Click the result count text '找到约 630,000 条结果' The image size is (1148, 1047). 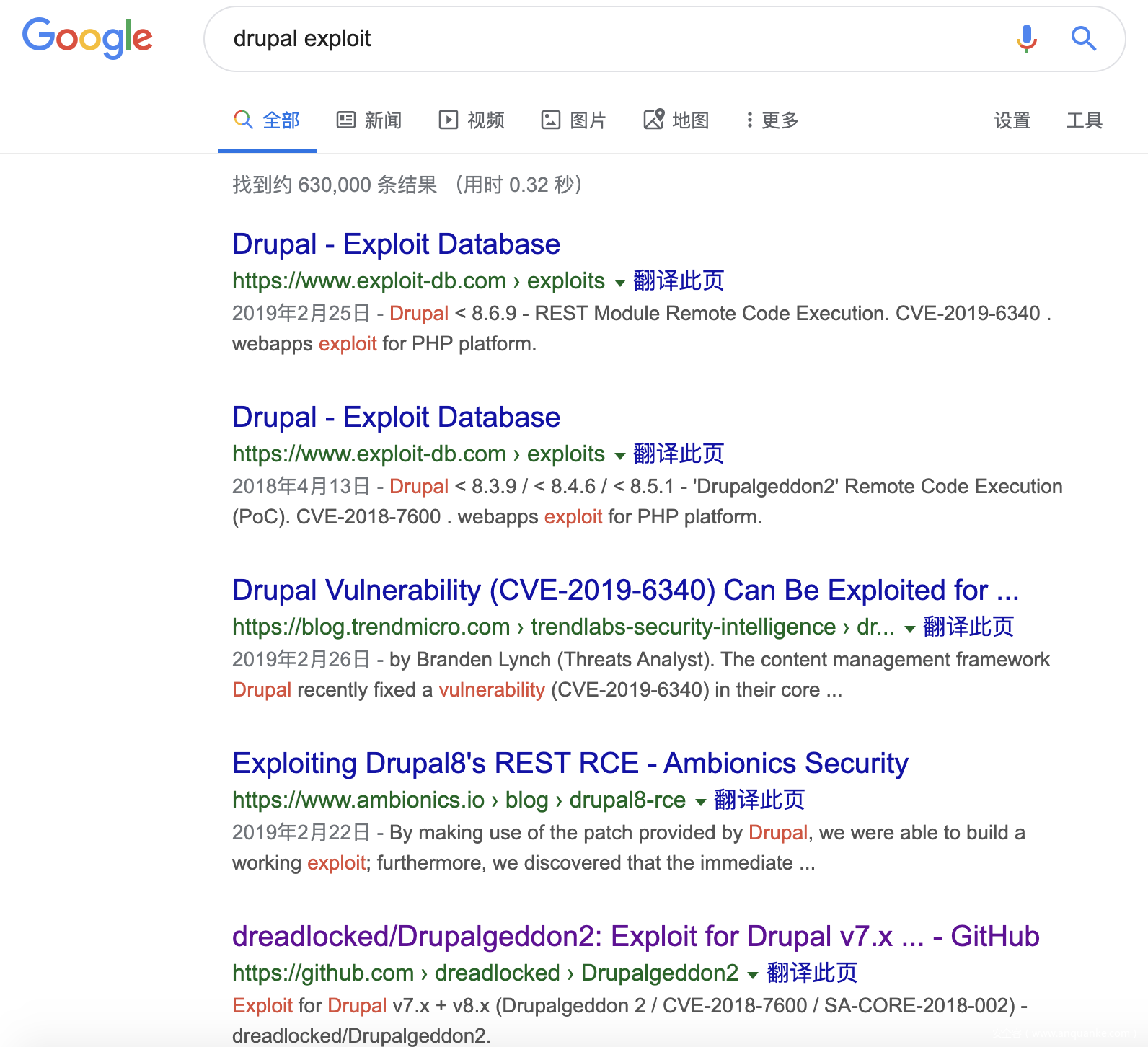335,185
